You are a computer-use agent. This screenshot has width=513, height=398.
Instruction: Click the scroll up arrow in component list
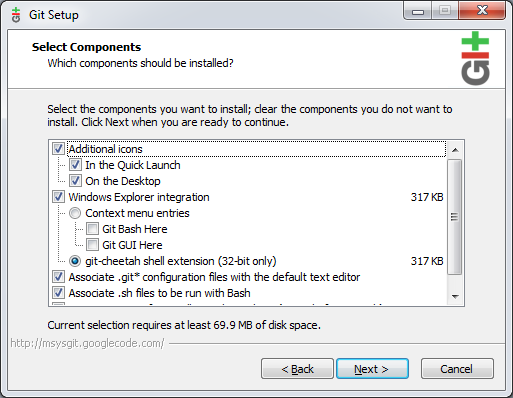click(x=455, y=150)
